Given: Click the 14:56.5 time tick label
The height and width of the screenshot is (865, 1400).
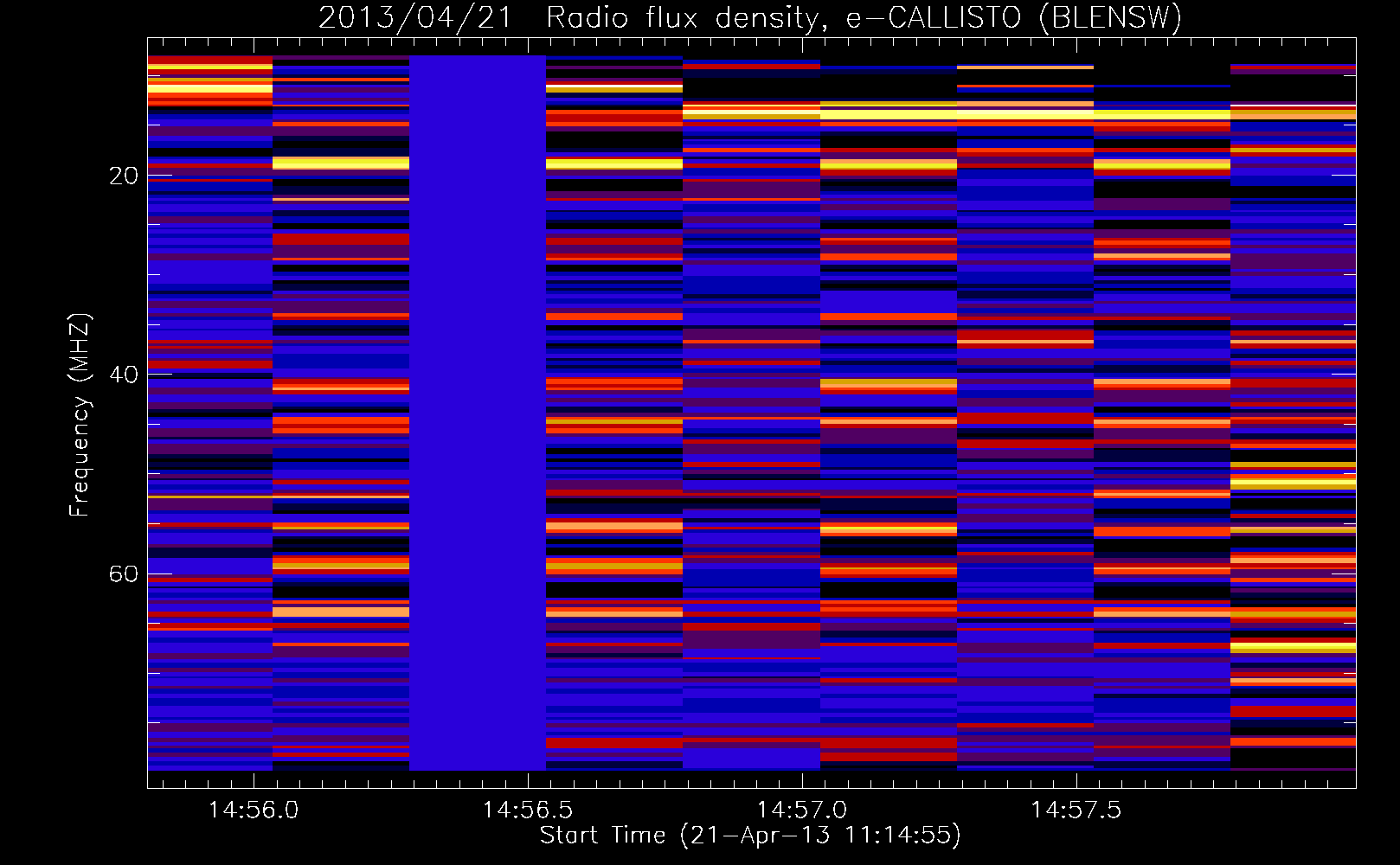Looking at the screenshot, I should pos(528,811).
